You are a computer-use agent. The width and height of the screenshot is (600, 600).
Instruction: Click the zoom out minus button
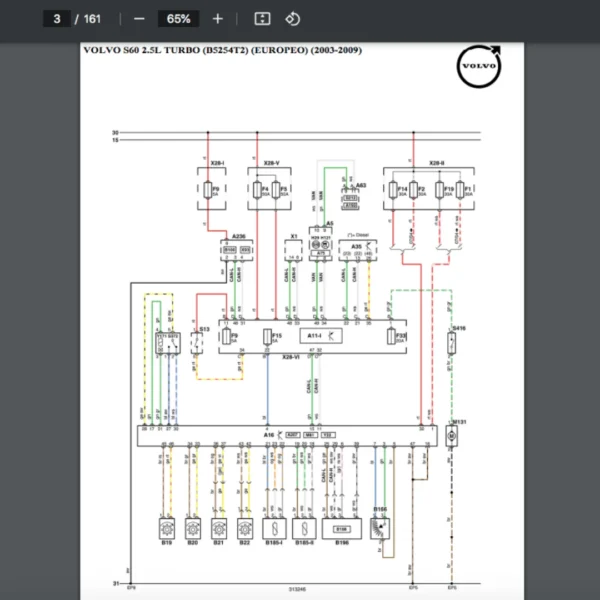139,19
